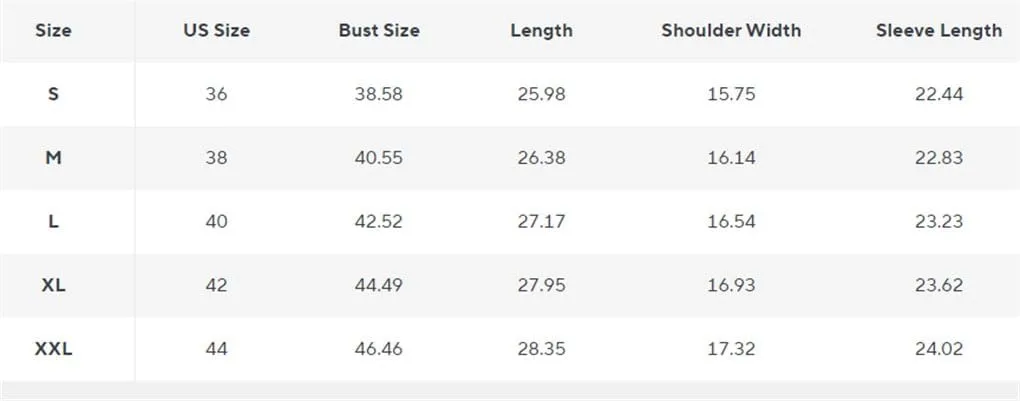The image size is (1020, 401).
Task: Select bust size value 38.58
Action: pyautogui.click(x=378, y=94)
